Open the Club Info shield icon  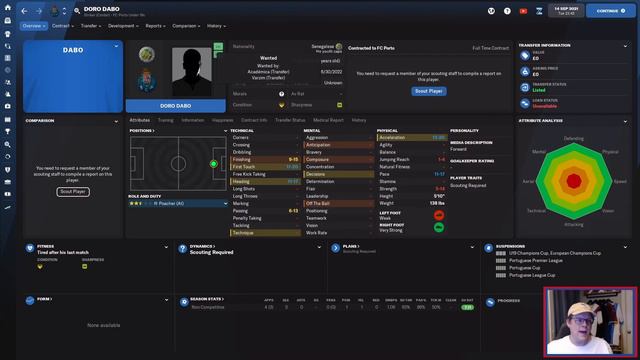point(8,170)
